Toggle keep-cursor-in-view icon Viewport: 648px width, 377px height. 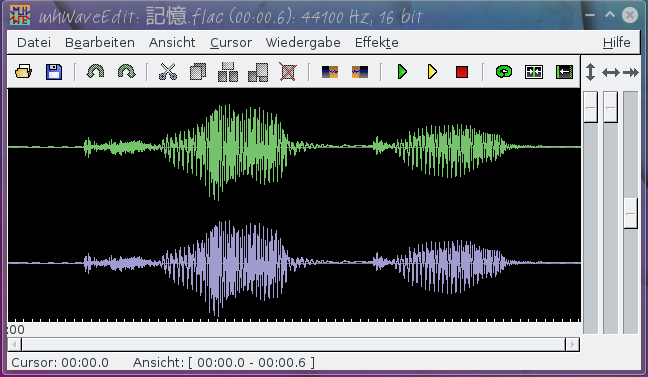pos(534,72)
